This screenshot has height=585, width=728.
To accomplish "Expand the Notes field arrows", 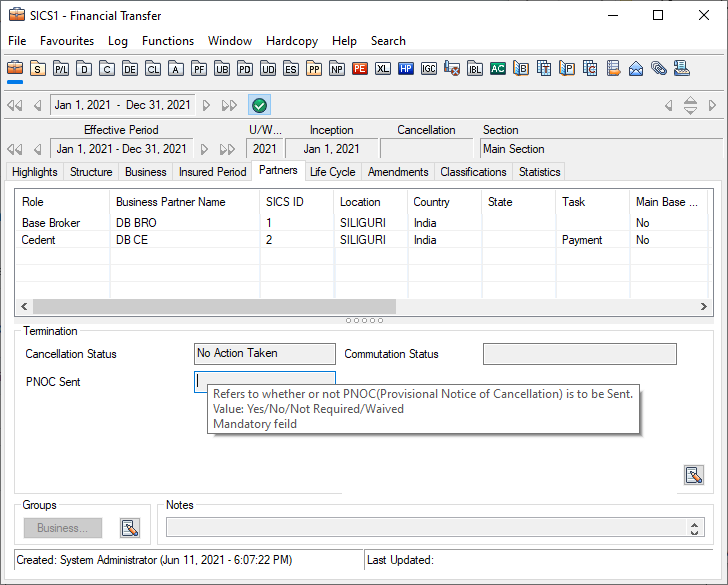I will click(695, 527).
